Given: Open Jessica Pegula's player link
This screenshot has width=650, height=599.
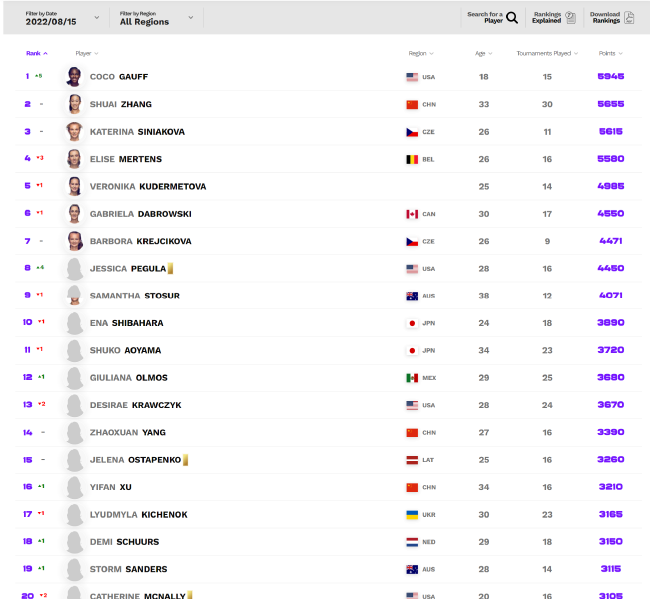Looking at the screenshot, I should click(128, 269).
